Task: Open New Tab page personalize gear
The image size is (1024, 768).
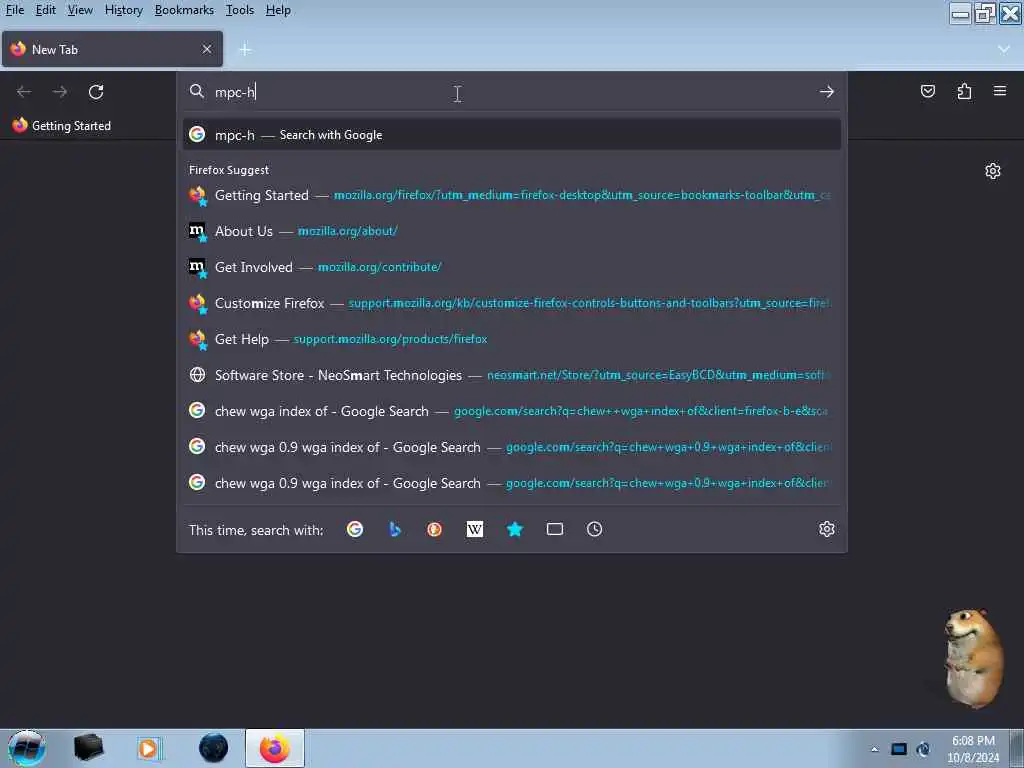Action: pos(993,171)
